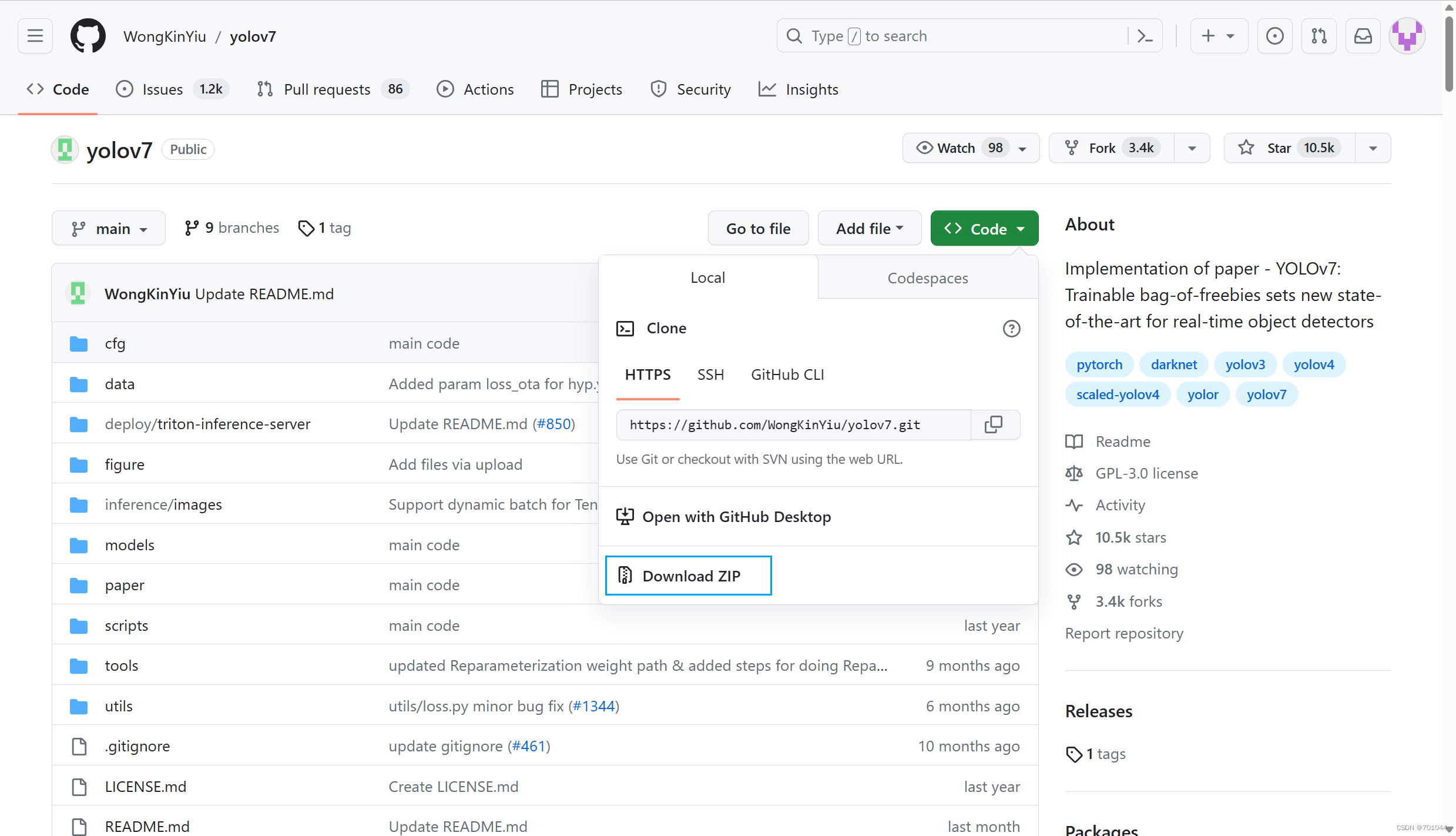Open the command palette icon
This screenshot has height=836, width=1456.
coord(1145,36)
